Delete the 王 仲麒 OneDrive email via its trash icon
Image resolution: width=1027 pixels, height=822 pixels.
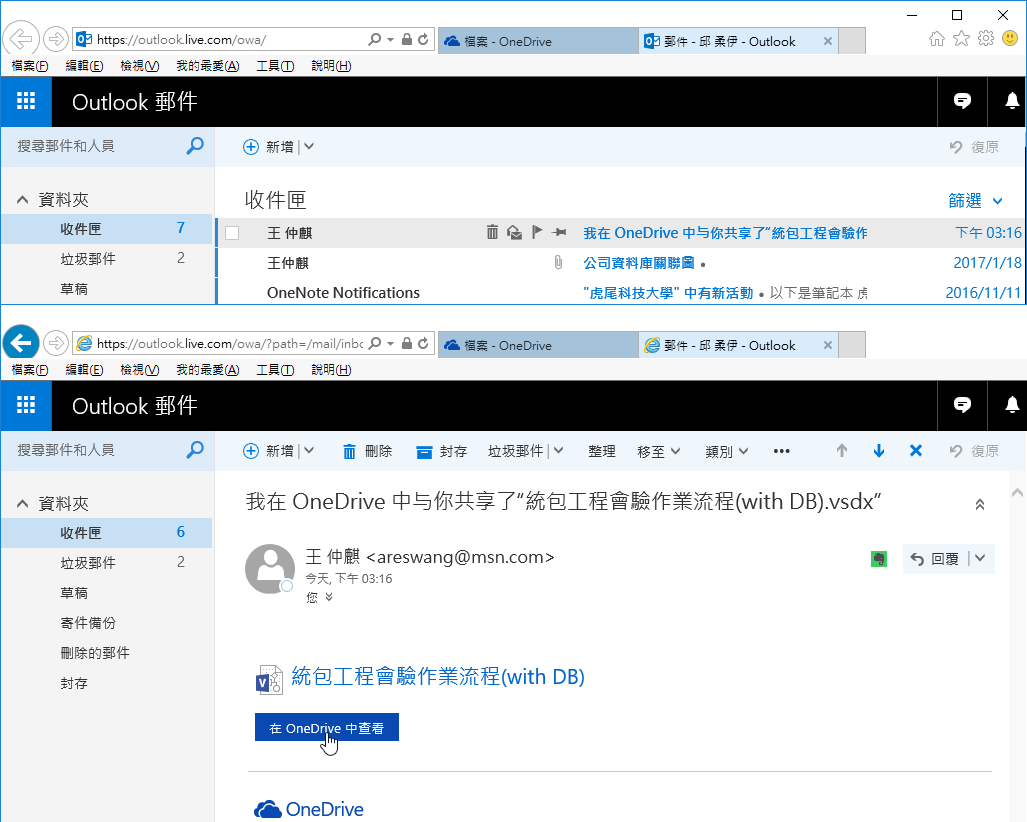492,232
